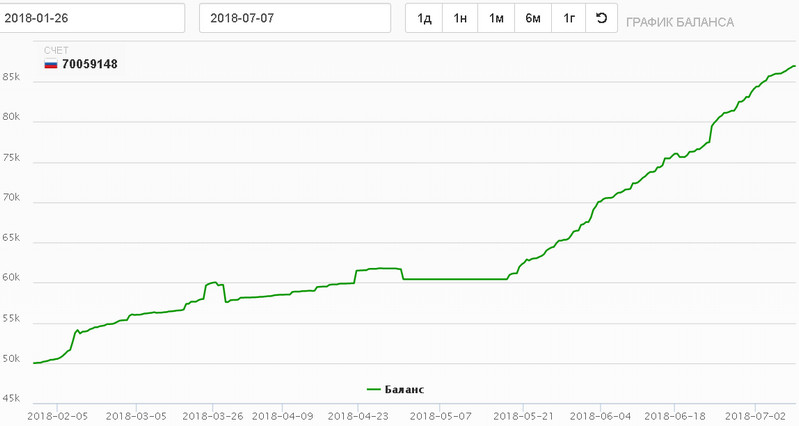Click the reset range circular arrow icon
The image size is (799, 426).
tap(602, 18)
